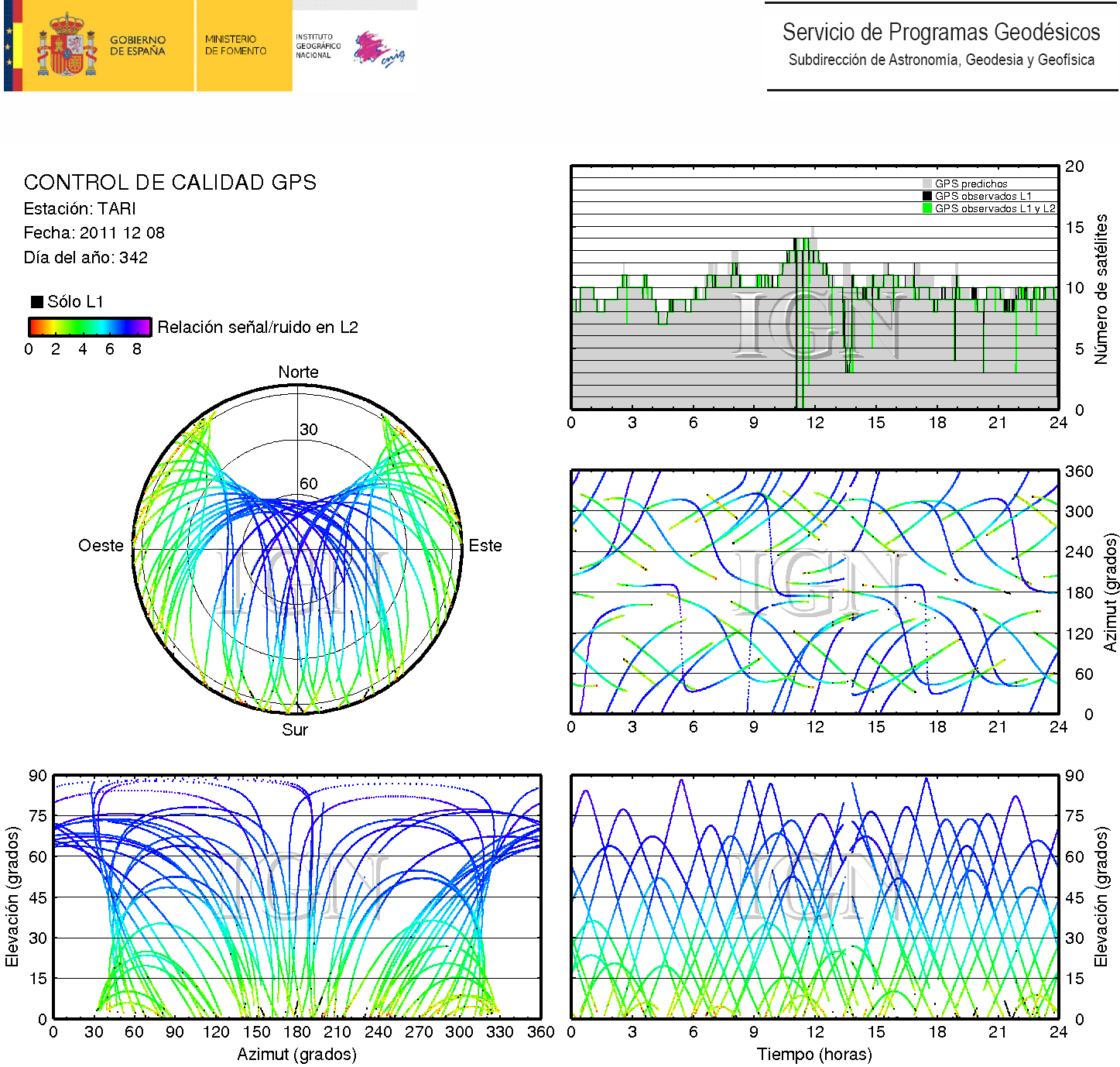This screenshot has width=1120, height=1067.
Task: Click the Norte label on sky plot
Action: [x=298, y=372]
